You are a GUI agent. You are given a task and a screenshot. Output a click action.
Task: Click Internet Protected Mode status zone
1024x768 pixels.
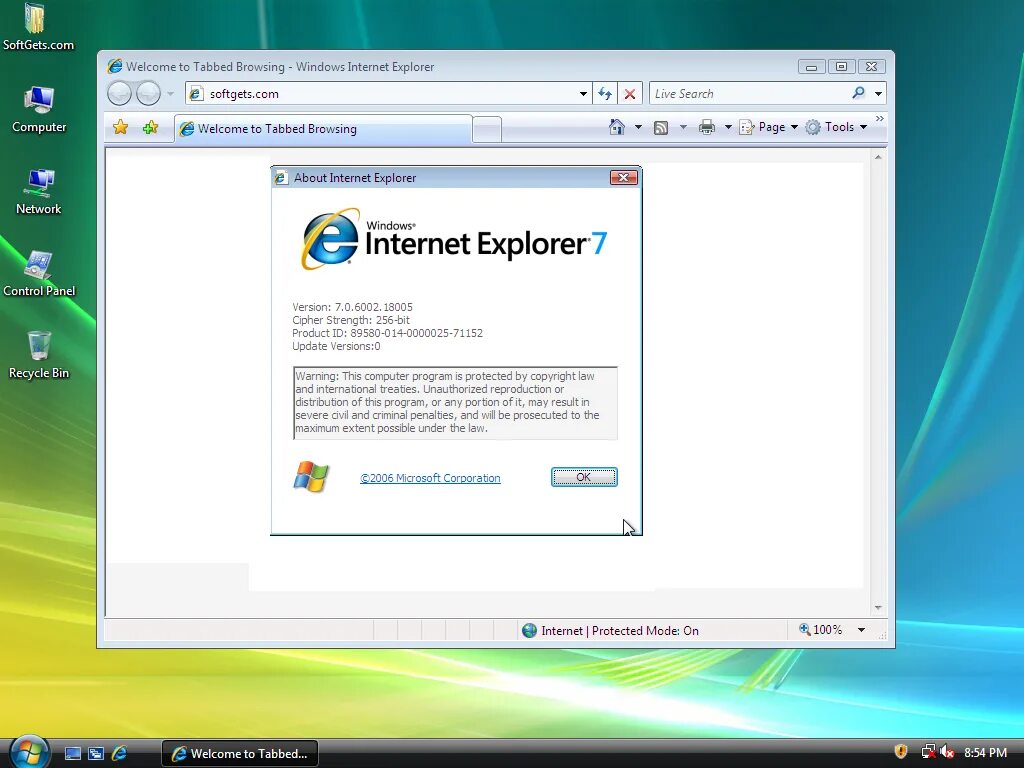611,631
